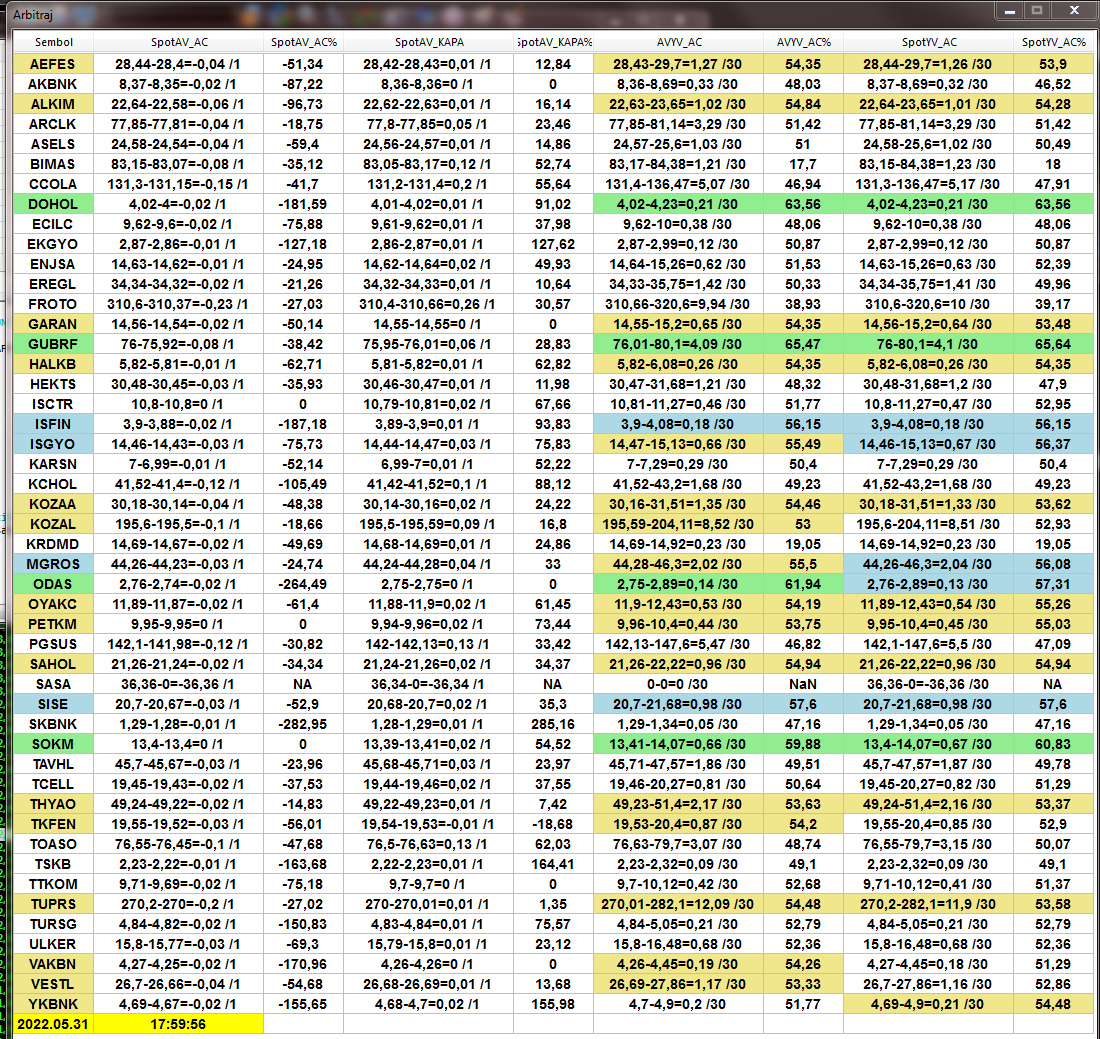
Task: Select FROTO's AVYV_AC cell 310,66-320,6=9,94 /30
Action: click(678, 304)
